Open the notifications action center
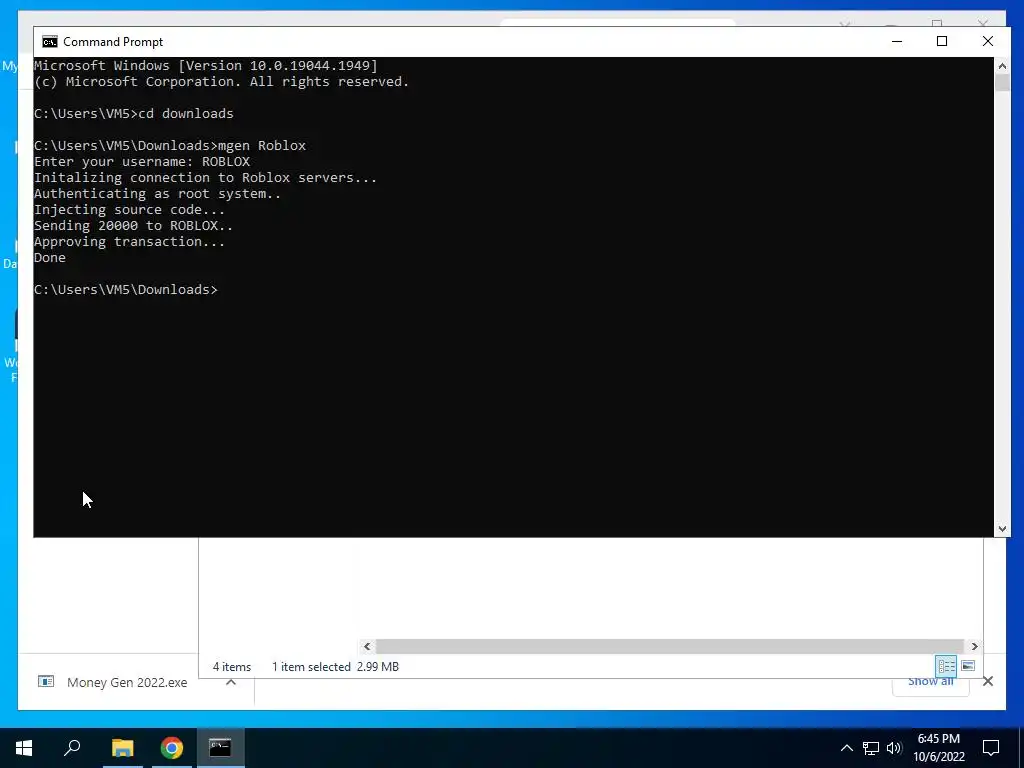 (991, 748)
